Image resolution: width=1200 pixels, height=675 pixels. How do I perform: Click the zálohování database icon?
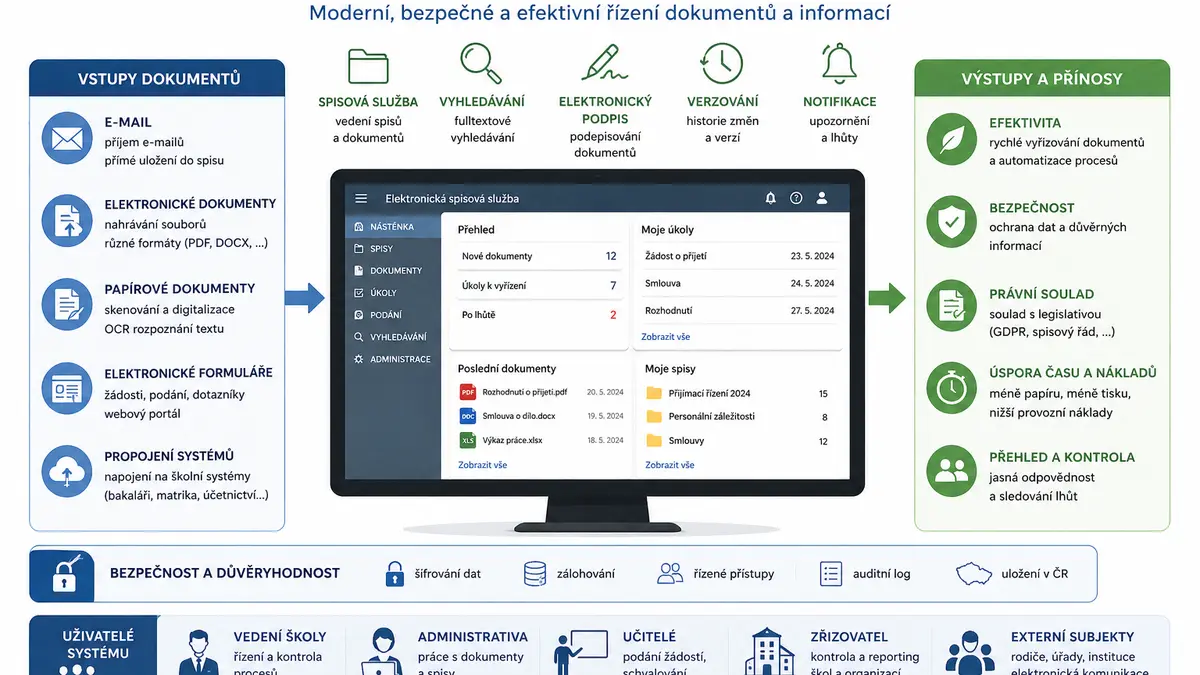pos(535,573)
